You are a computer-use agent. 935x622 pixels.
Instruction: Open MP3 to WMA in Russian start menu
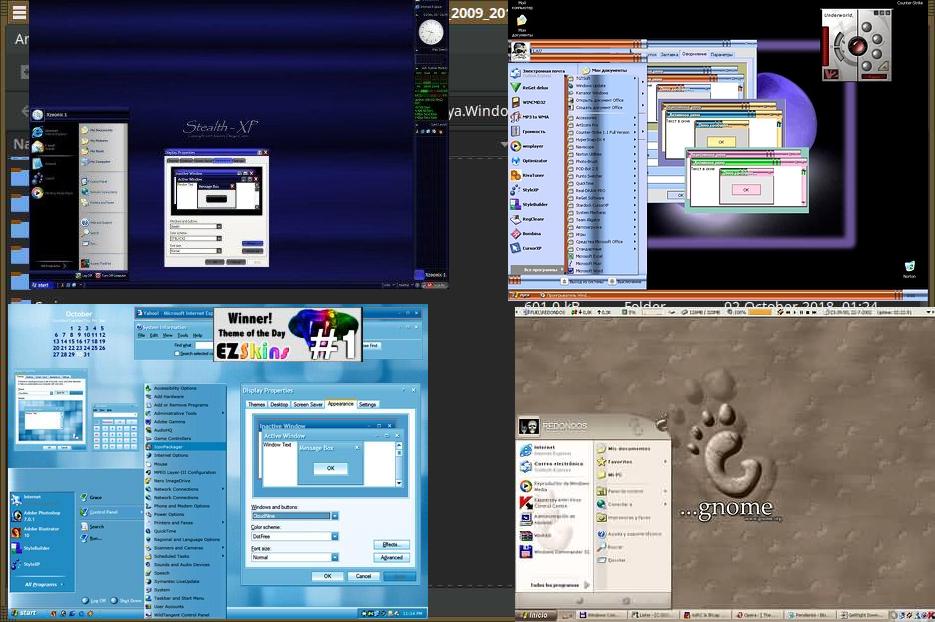(x=530, y=117)
